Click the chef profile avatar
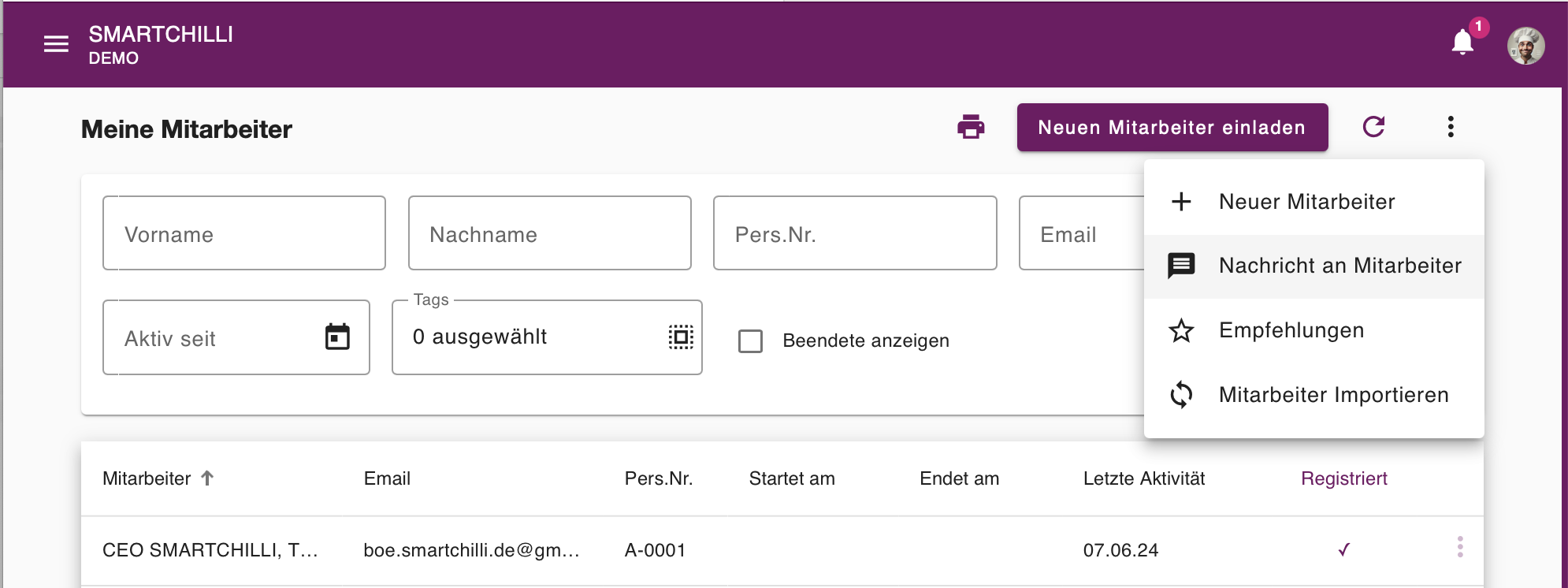Viewport: 1568px width, 588px height. click(x=1525, y=46)
